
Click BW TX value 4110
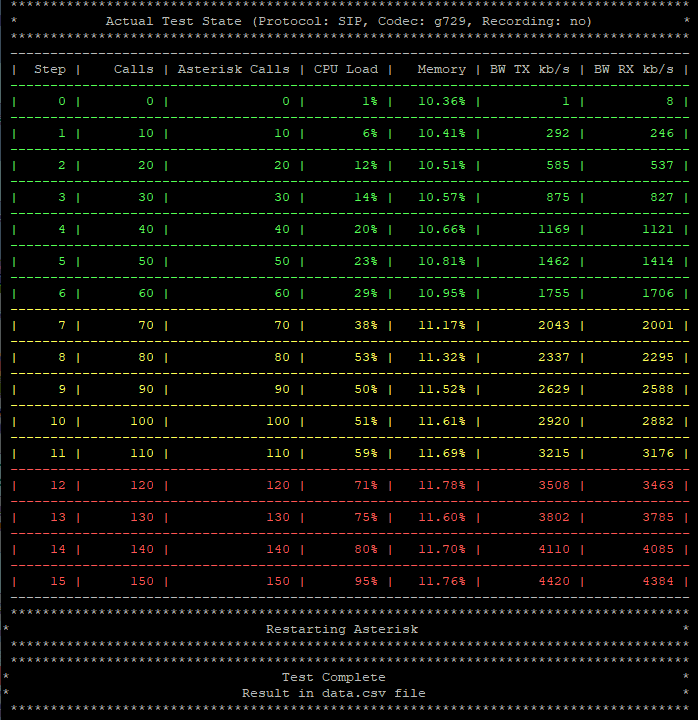click(554, 549)
